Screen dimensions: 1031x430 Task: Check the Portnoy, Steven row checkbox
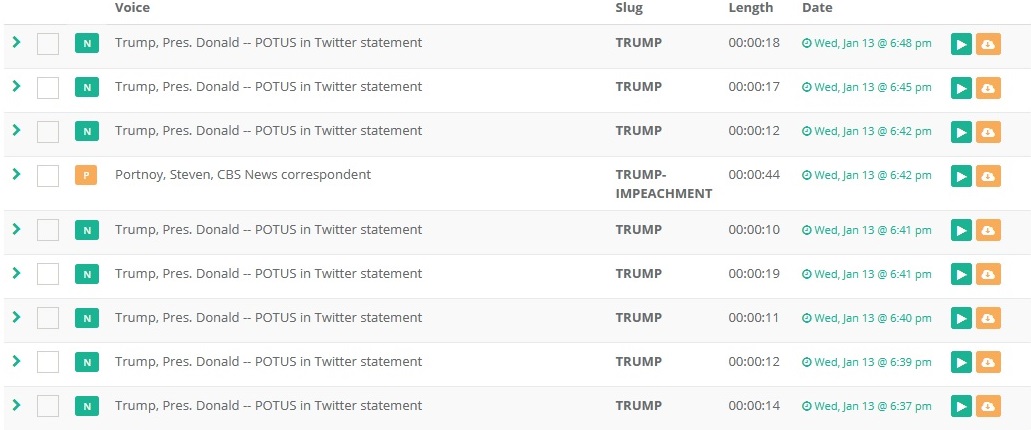coord(48,176)
